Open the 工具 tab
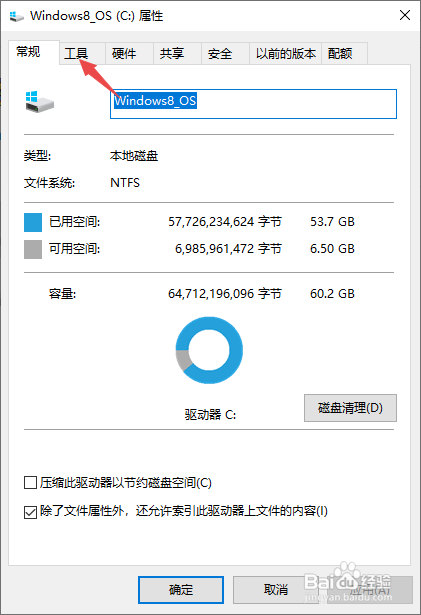Image resolution: width=421 pixels, height=615 pixels. pyautogui.click(x=82, y=53)
